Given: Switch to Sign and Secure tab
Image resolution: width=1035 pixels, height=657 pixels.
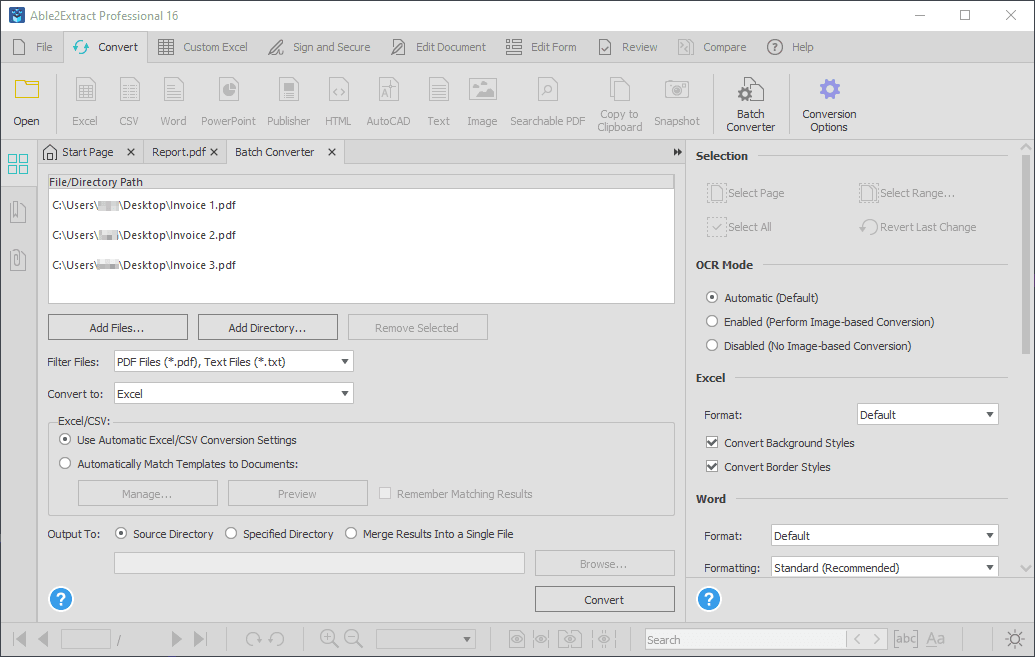Looking at the screenshot, I should 319,47.
